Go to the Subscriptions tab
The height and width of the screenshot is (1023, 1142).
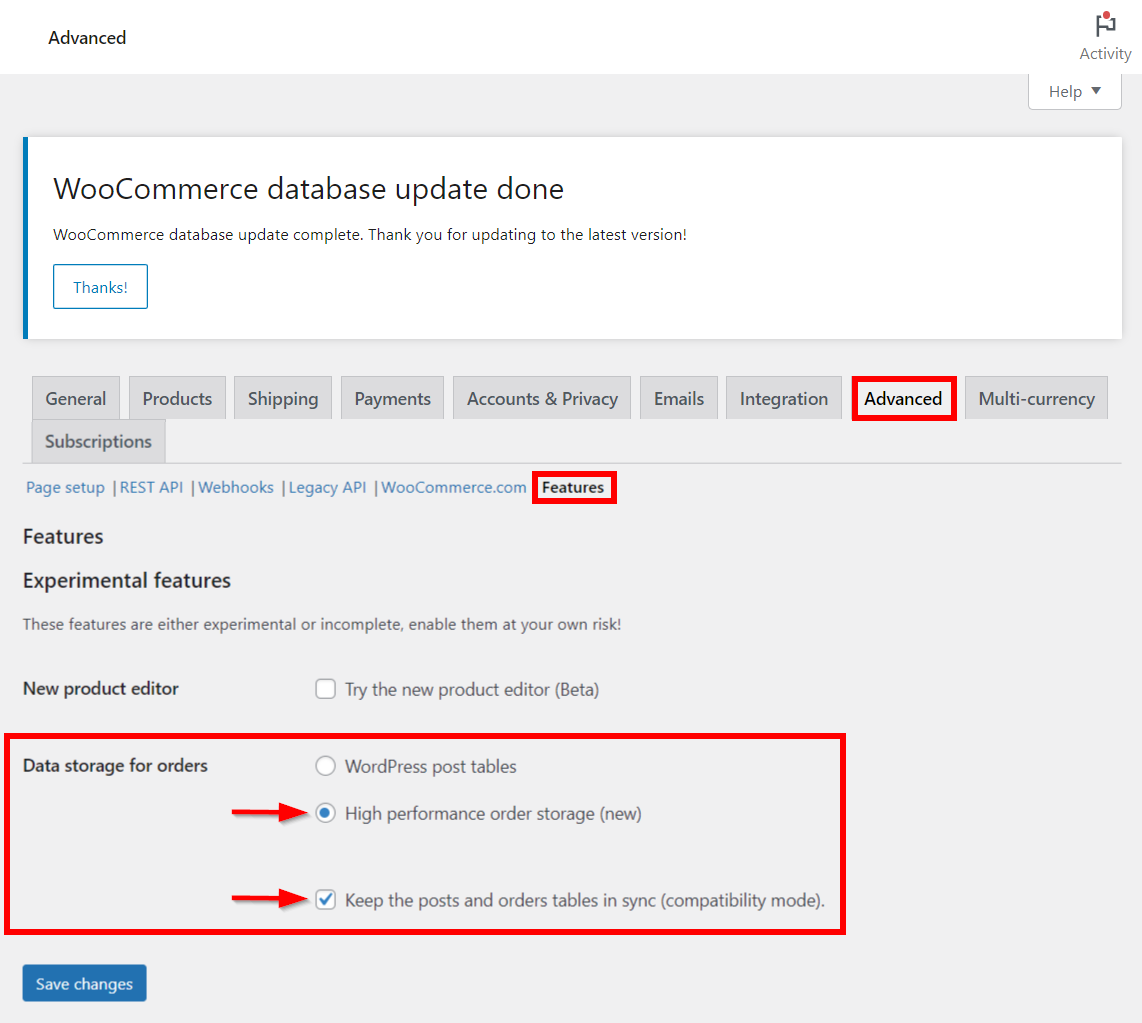[98, 441]
